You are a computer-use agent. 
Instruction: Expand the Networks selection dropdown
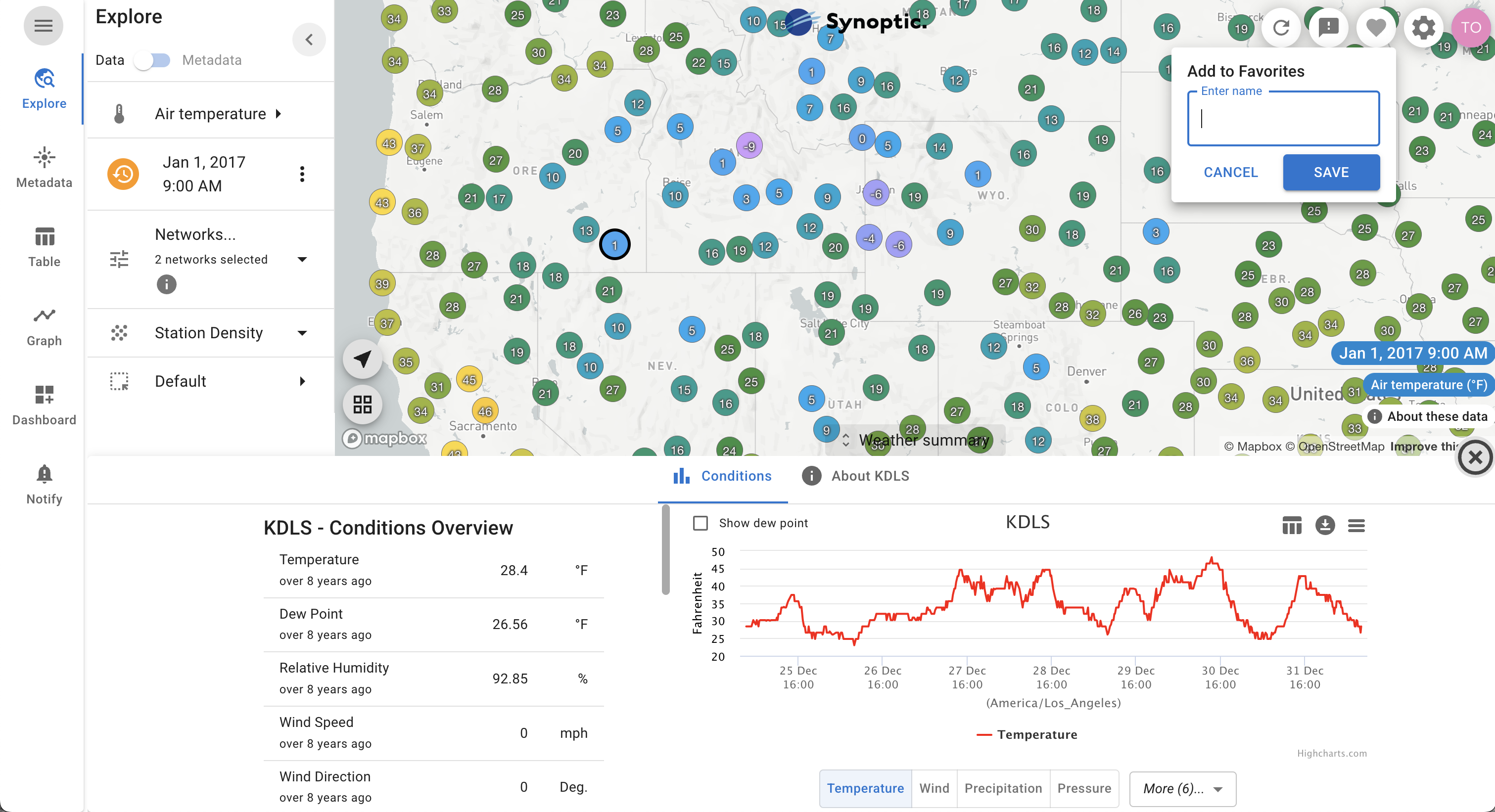(302, 259)
